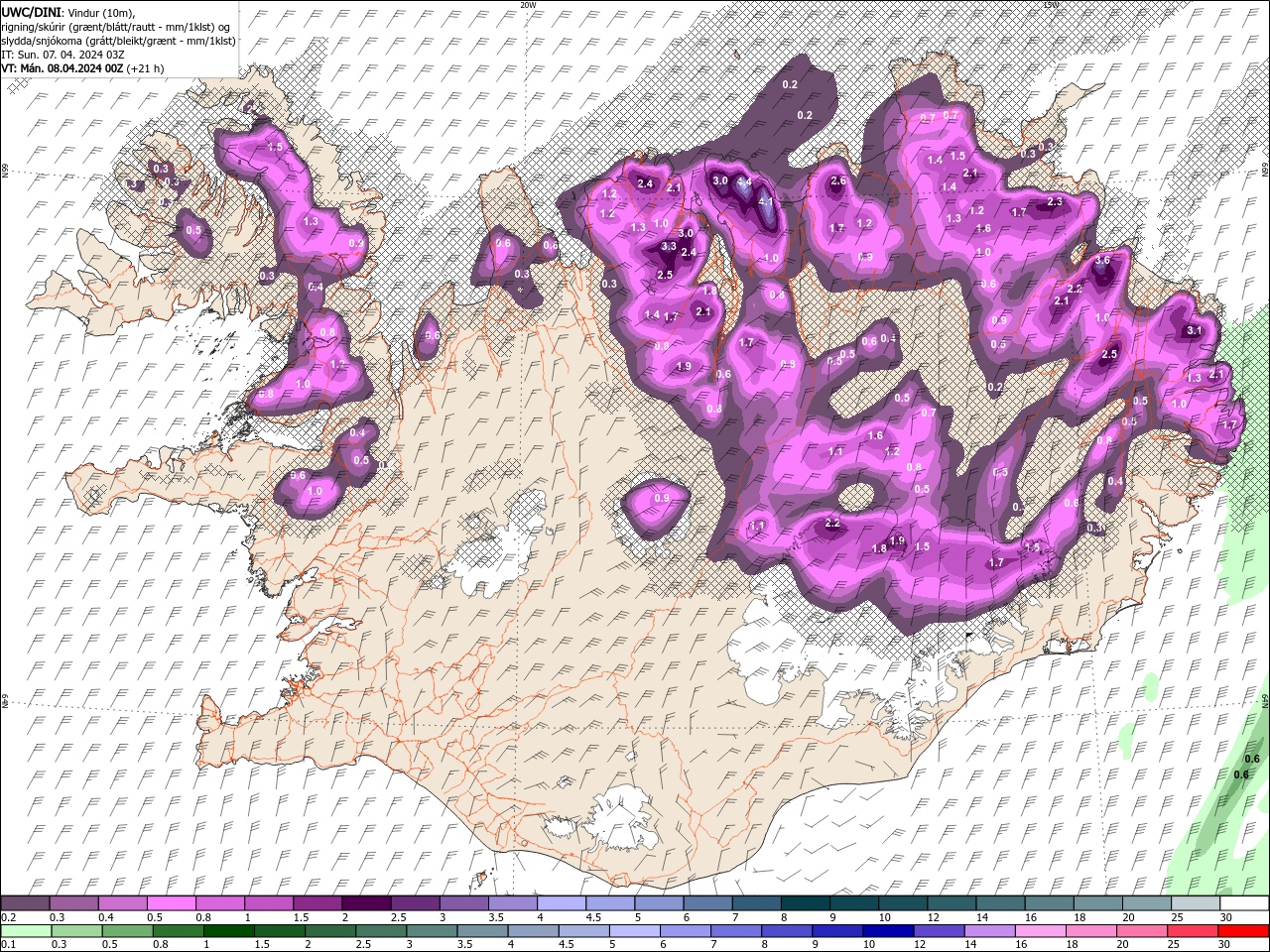
Task: Pick the dark green swatch between 1 and 1.5, rain scale
Action: (x=230, y=930)
